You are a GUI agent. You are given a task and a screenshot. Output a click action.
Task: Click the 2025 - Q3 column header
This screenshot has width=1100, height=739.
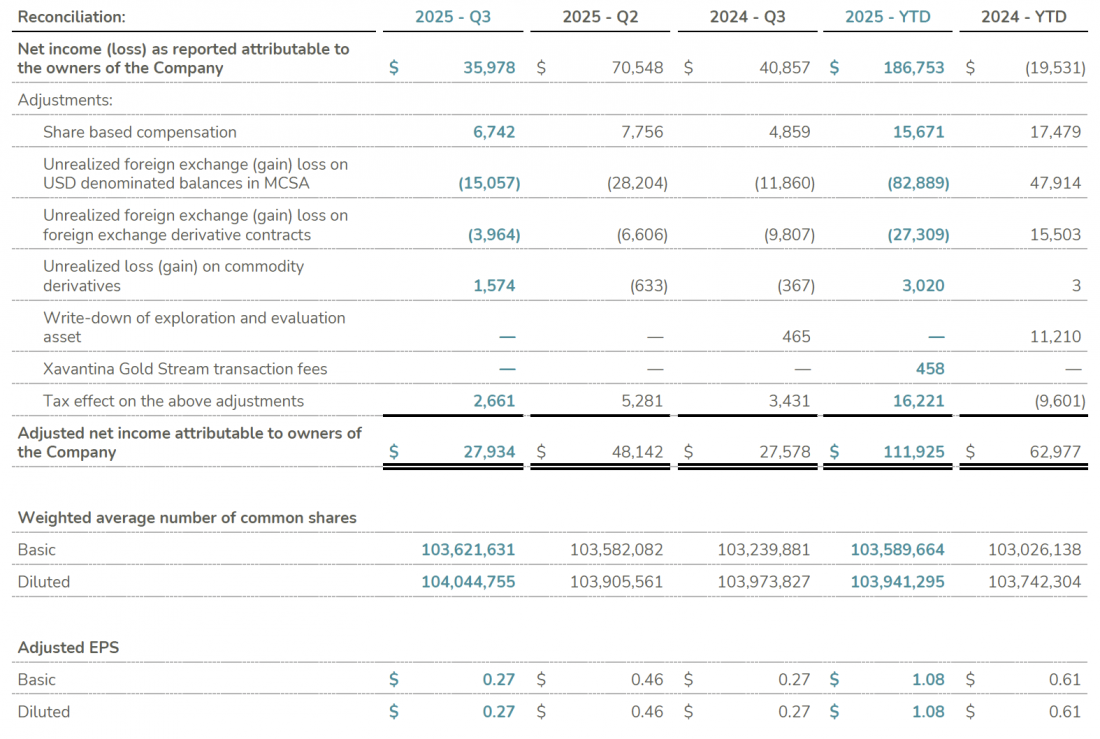coord(453,17)
